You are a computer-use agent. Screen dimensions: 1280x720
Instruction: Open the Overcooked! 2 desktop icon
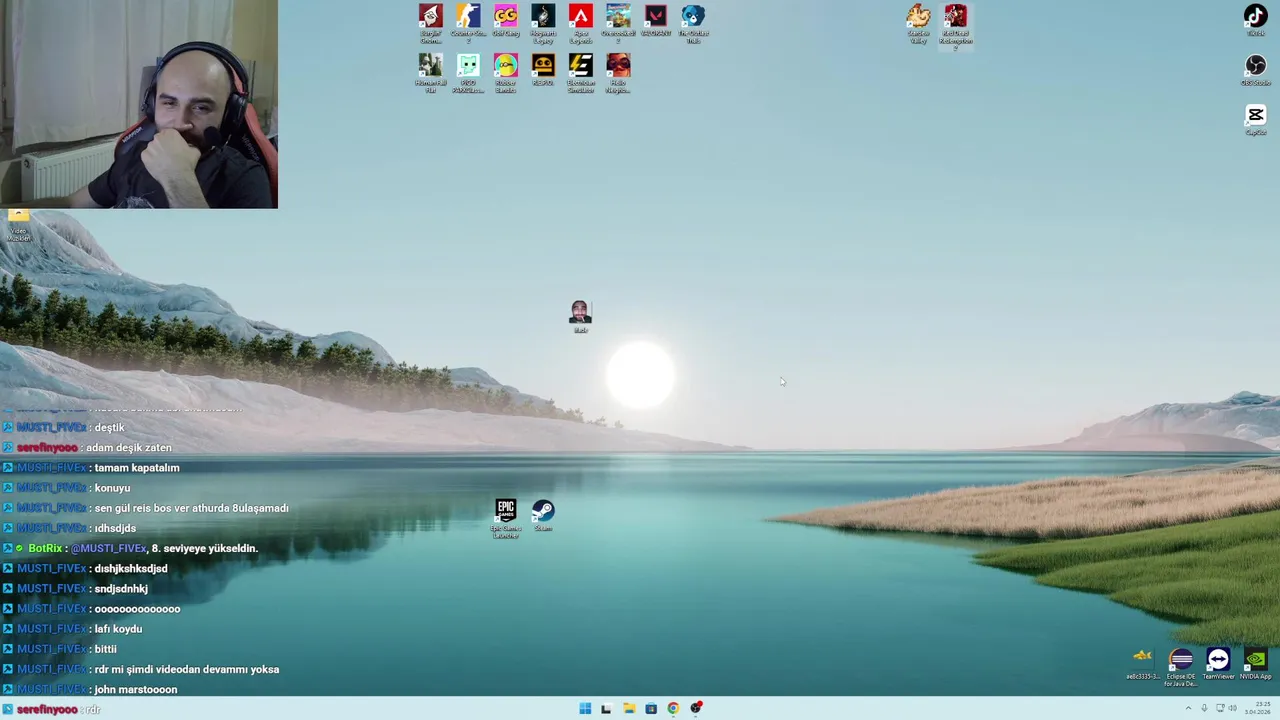(618, 24)
